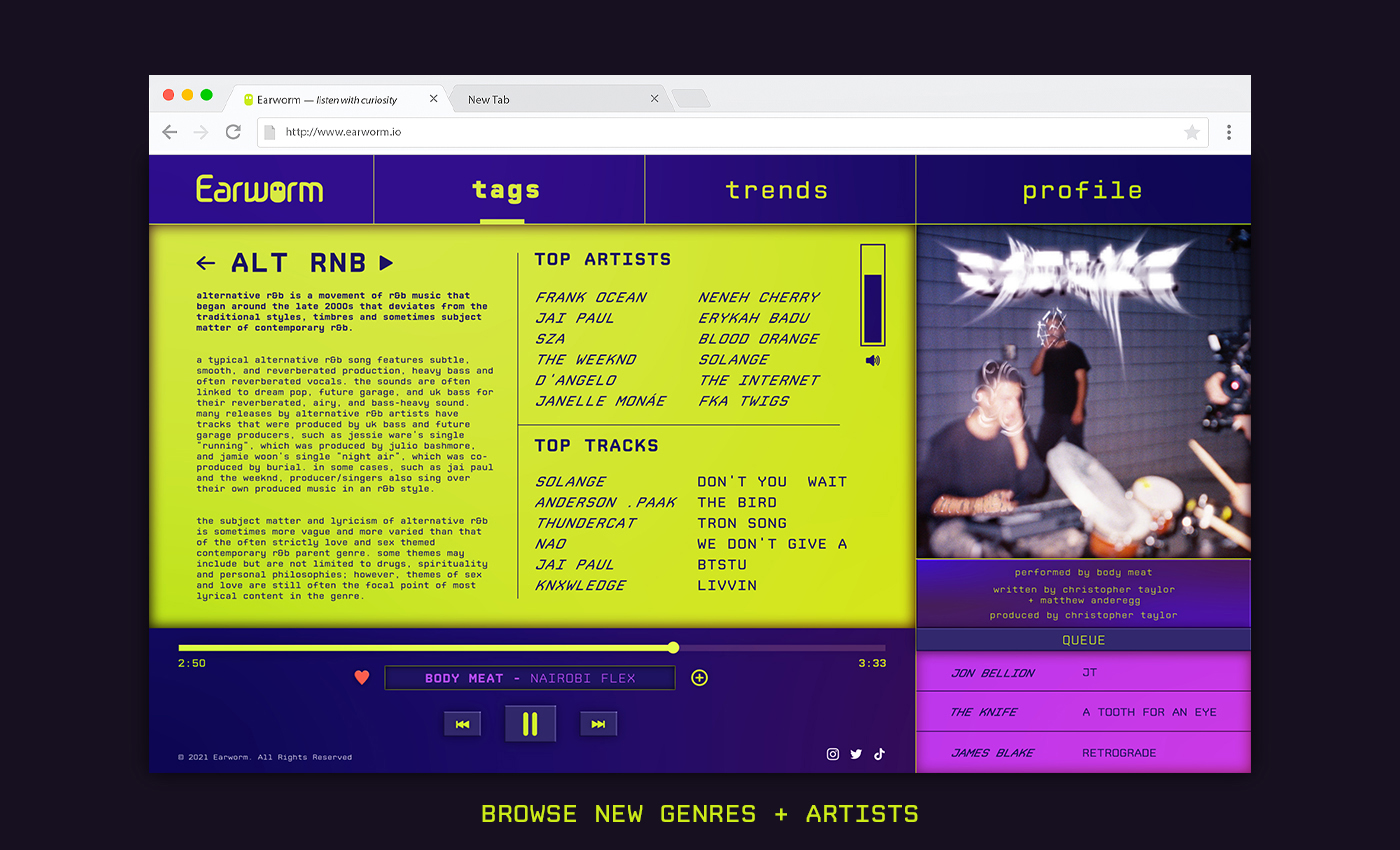Select artist SZA
Image resolution: width=1400 pixels, height=850 pixels.
[550, 339]
